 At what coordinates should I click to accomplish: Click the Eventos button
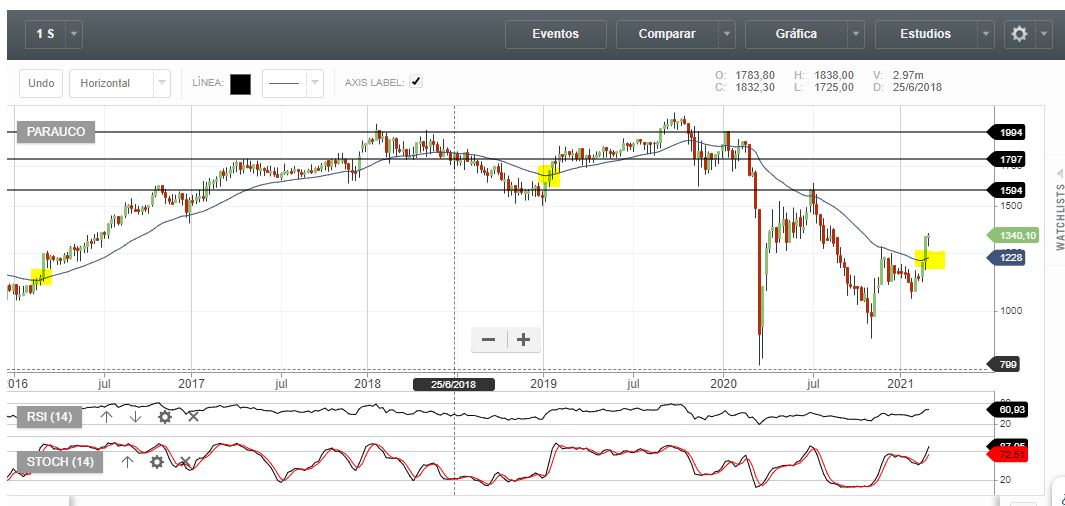(x=555, y=34)
